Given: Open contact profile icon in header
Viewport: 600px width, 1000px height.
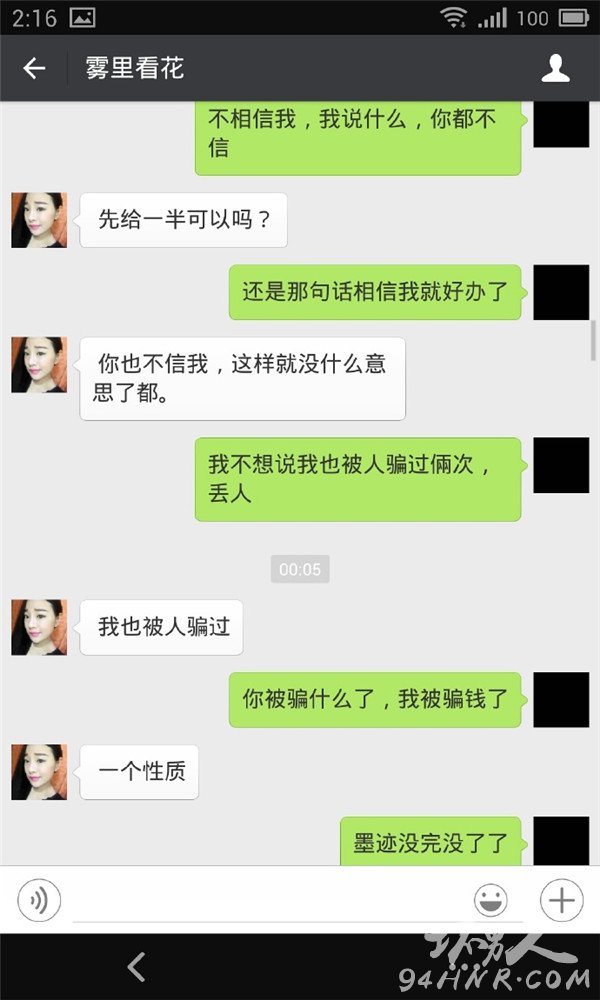Looking at the screenshot, I should click(x=555, y=68).
